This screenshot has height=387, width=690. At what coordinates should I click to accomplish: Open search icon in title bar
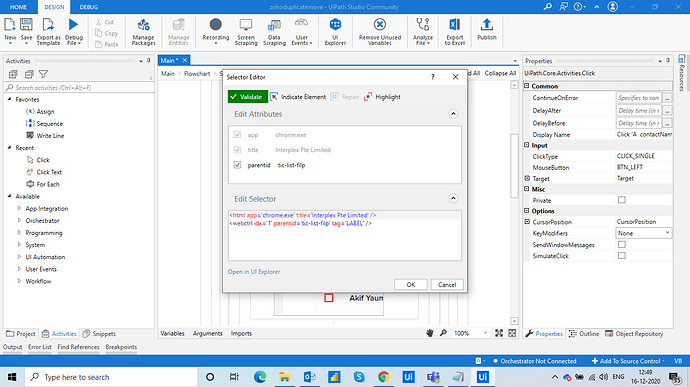[x=547, y=7]
